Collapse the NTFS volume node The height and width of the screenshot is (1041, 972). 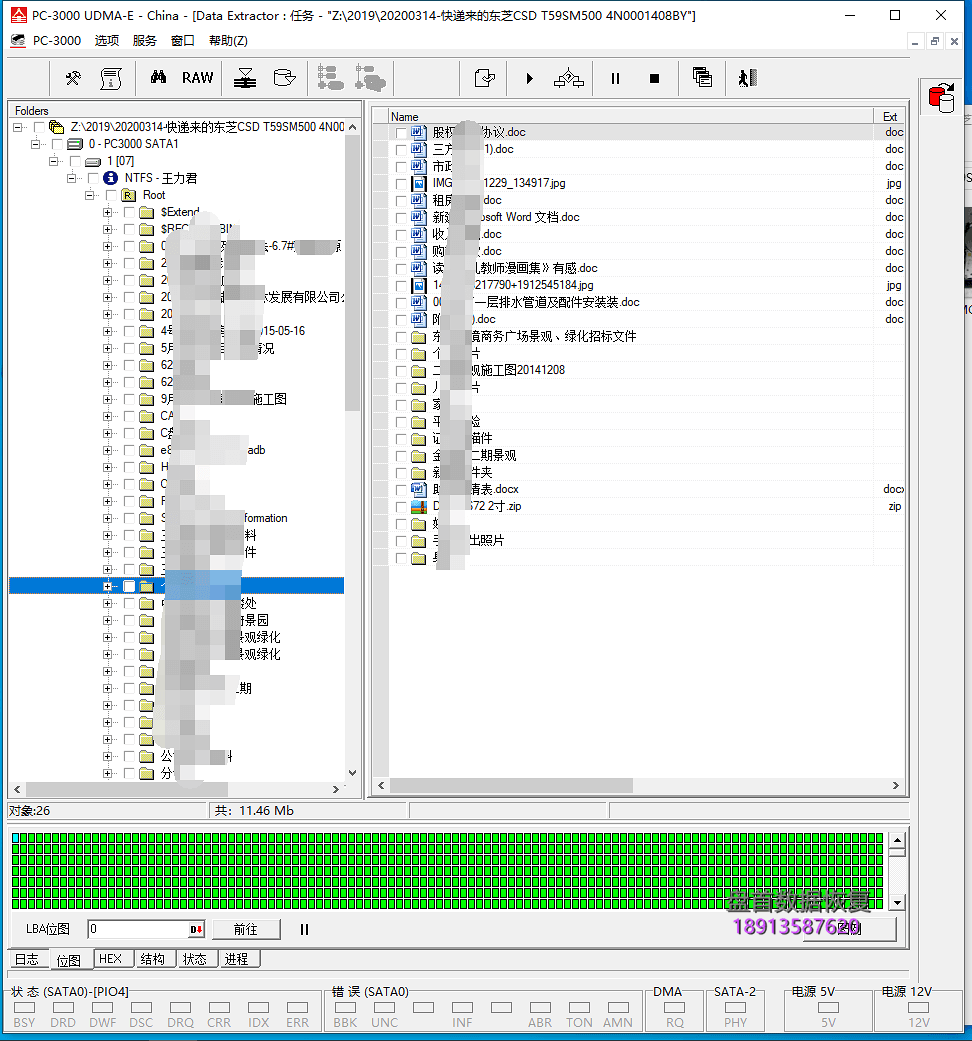point(71,178)
